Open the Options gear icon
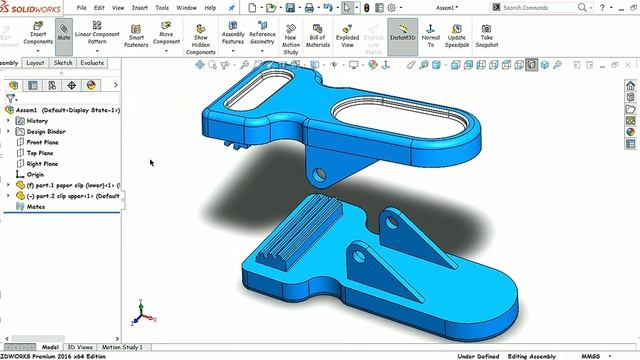 391,8
